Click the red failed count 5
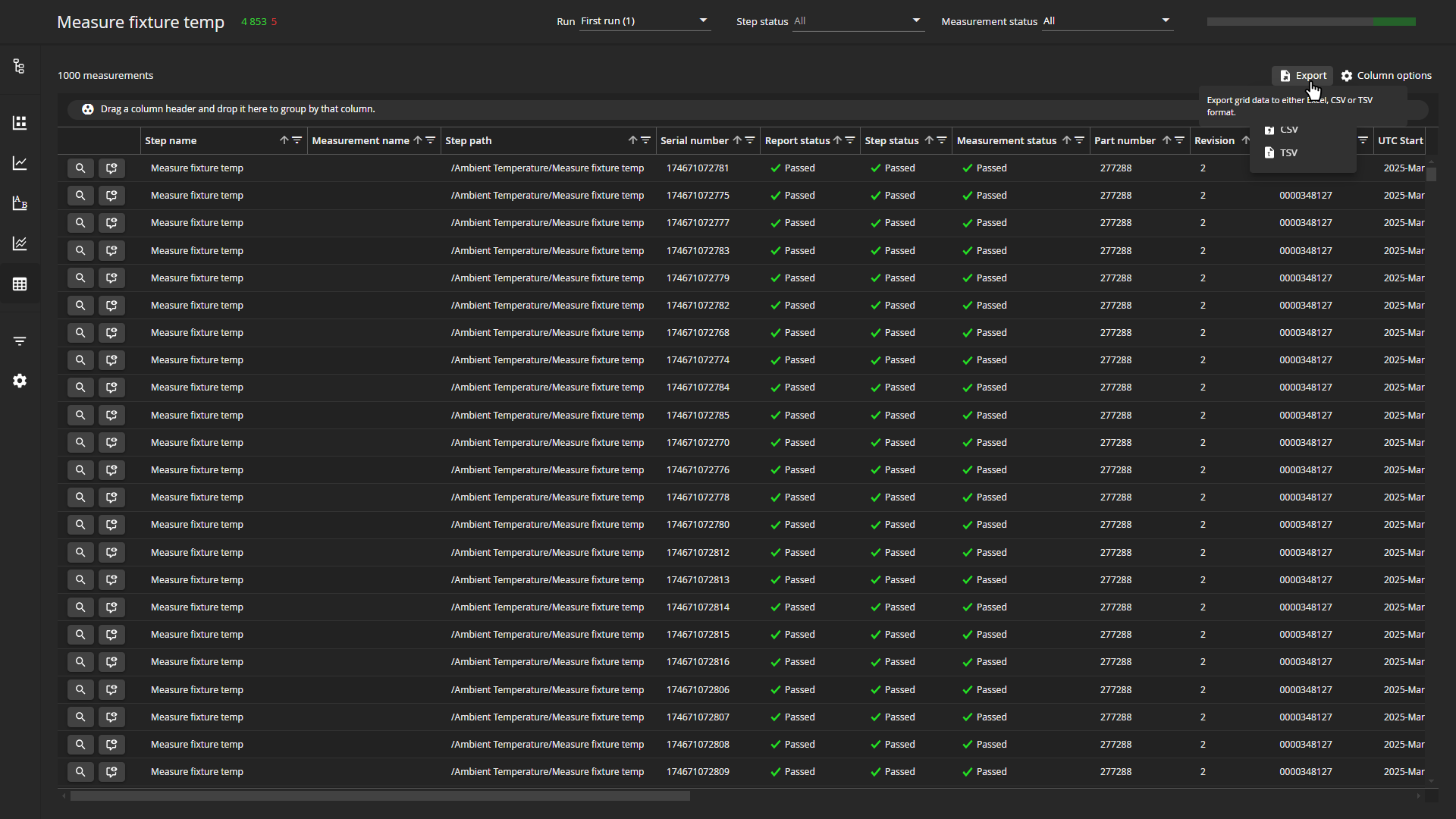Screen dimensions: 1456x819 274,22
